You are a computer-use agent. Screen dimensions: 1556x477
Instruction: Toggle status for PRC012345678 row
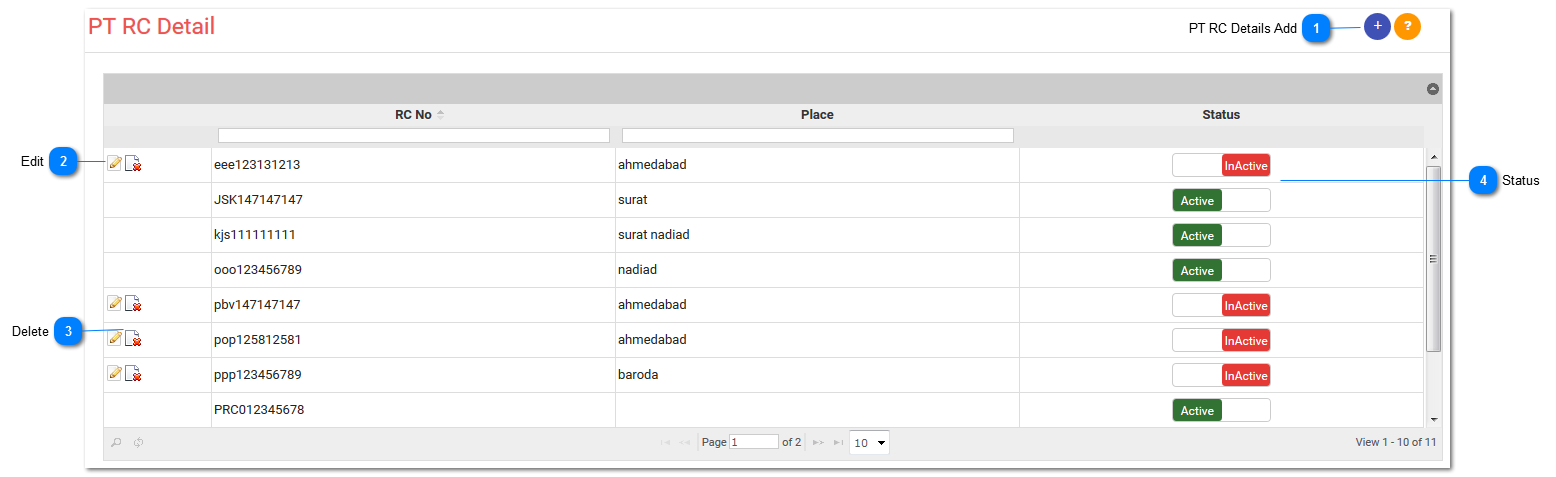pos(1221,410)
